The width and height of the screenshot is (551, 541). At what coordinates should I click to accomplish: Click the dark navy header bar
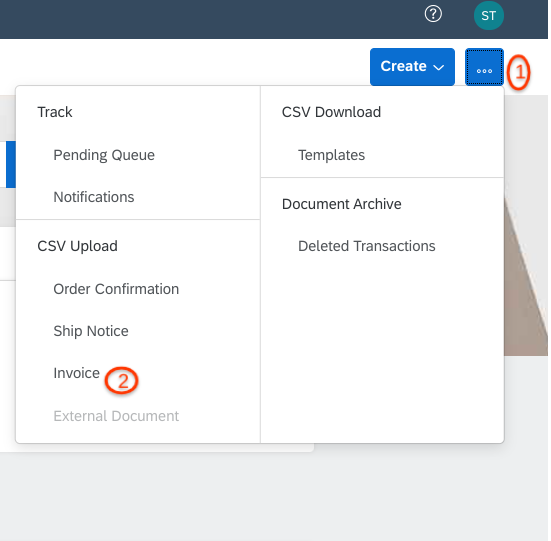click(211, 19)
